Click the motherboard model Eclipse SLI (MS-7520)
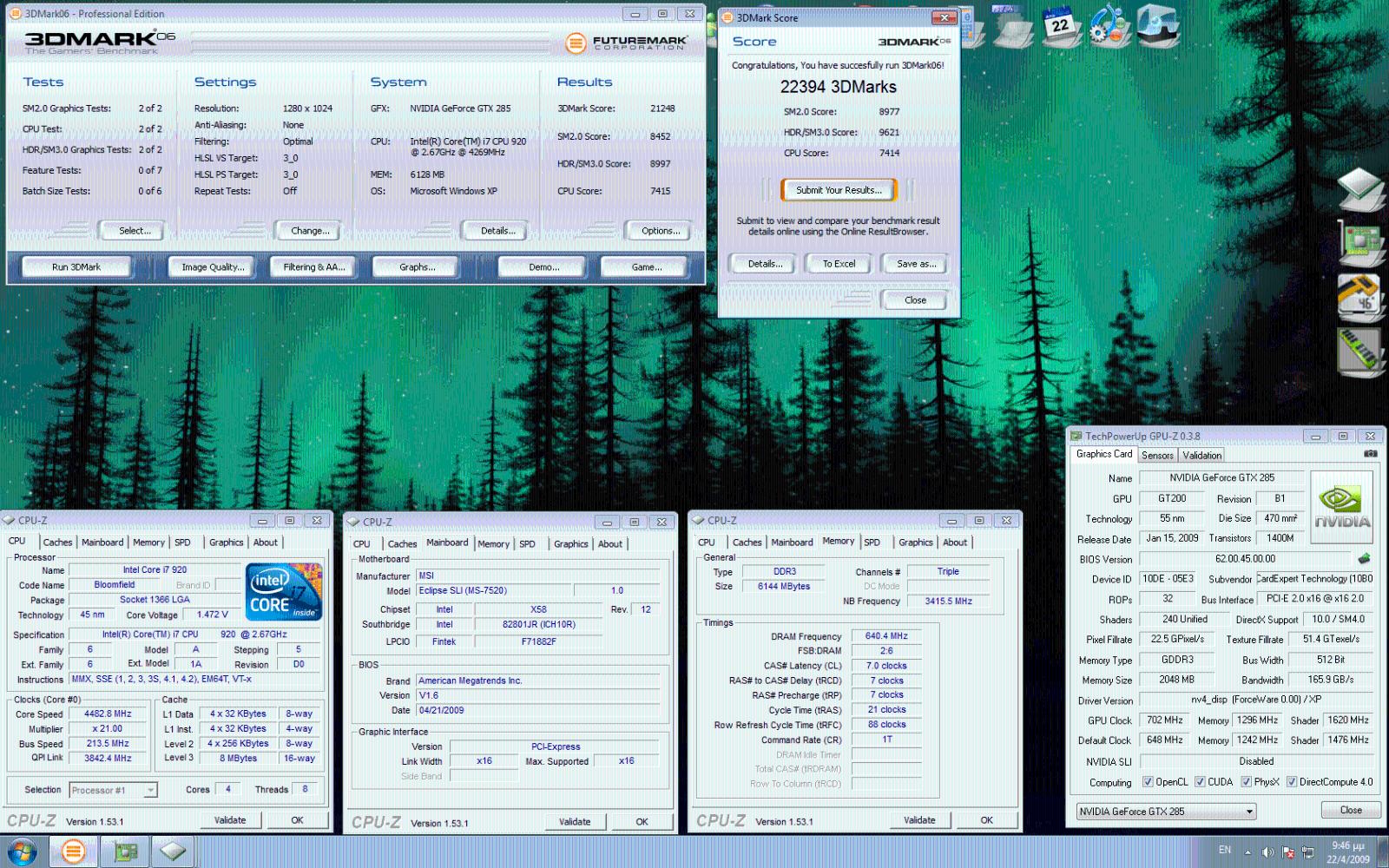This screenshot has height=868, width=1389. 493,590
